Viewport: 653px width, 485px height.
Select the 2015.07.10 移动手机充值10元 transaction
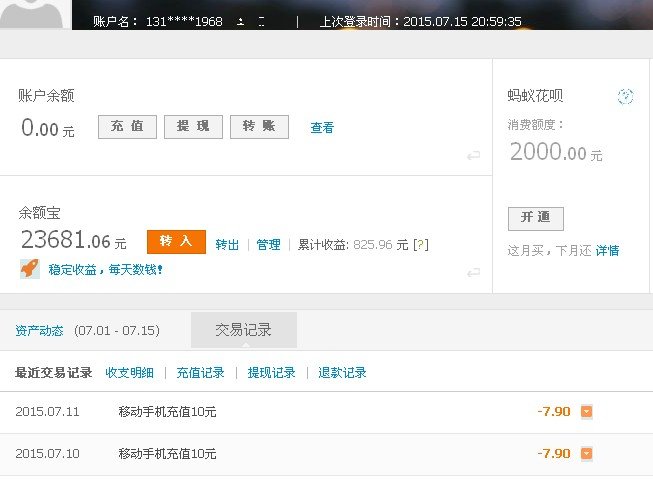coord(167,453)
